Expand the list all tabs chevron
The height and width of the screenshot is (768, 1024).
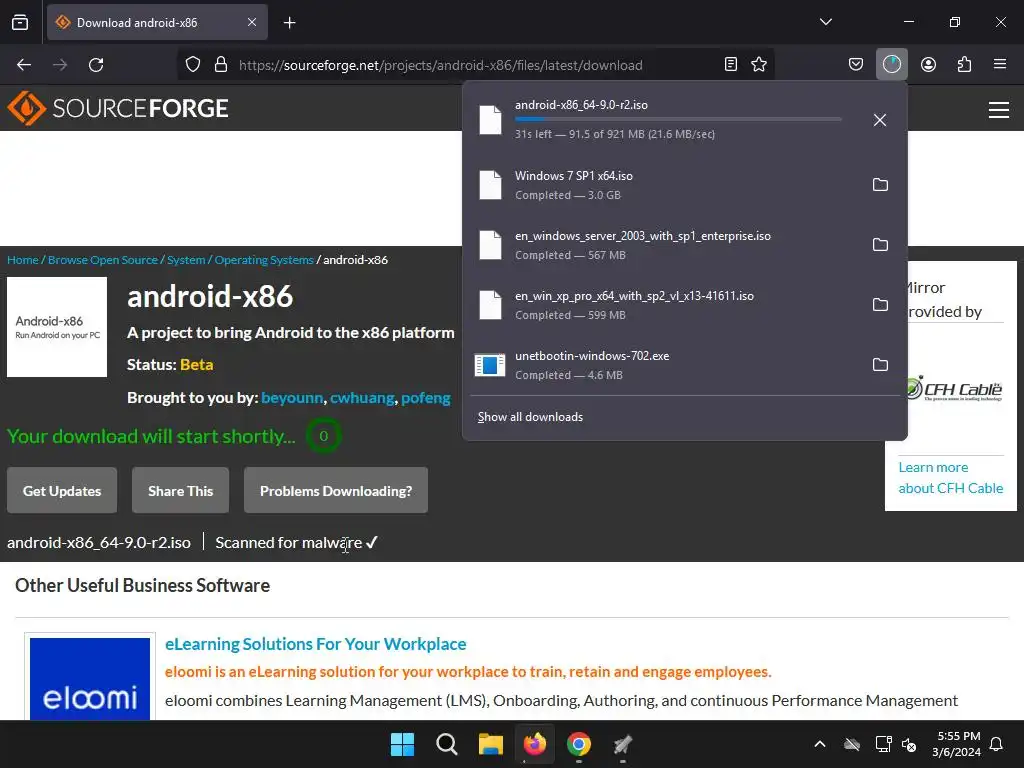tap(825, 22)
